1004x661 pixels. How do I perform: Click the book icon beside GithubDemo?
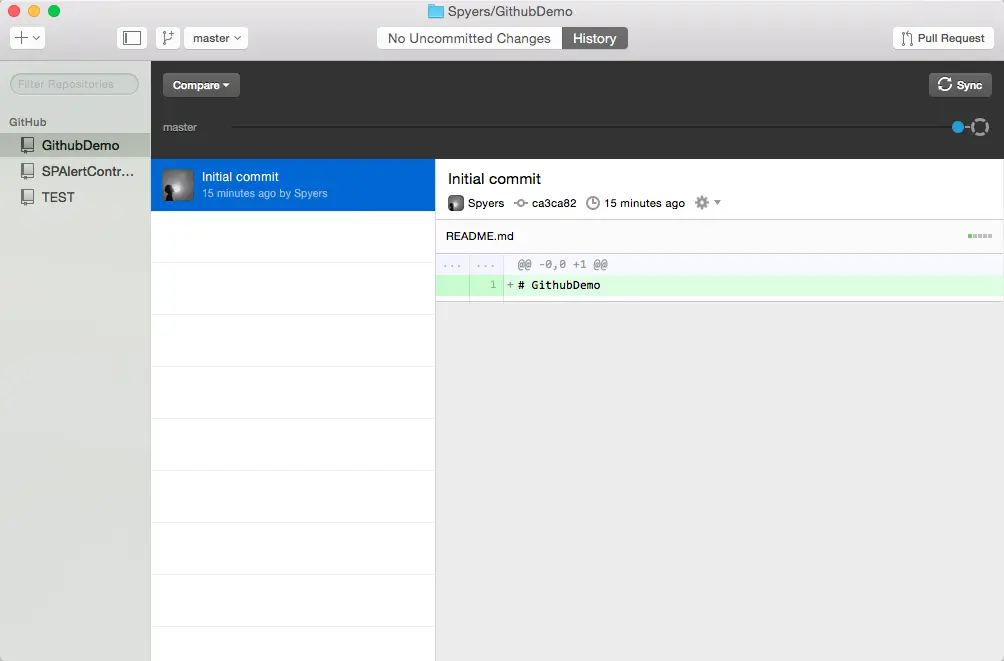(28, 145)
